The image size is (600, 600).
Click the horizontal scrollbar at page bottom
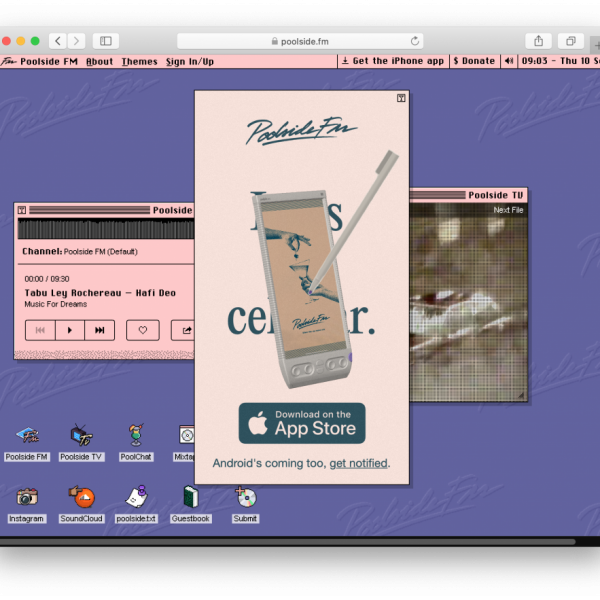(287, 541)
